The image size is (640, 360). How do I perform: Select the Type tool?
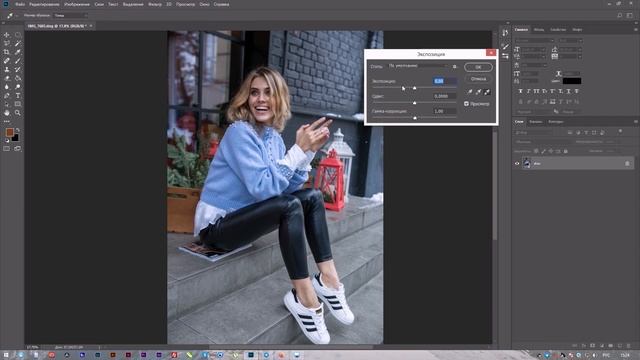point(18,96)
